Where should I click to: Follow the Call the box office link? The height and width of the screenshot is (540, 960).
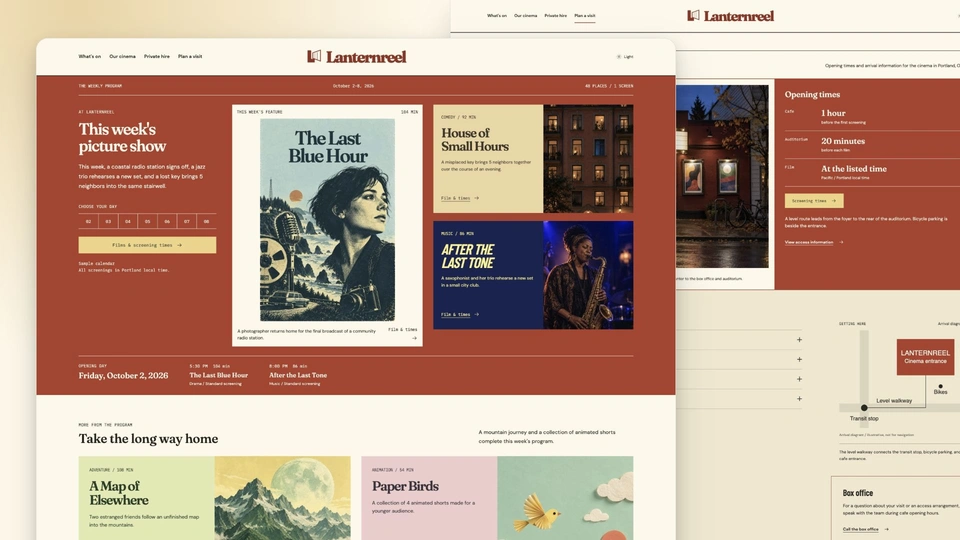click(865, 529)
